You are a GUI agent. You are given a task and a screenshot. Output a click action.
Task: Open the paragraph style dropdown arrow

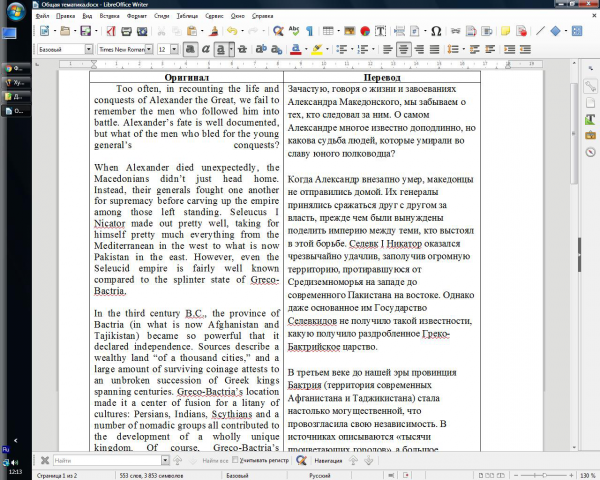(89, 49)
